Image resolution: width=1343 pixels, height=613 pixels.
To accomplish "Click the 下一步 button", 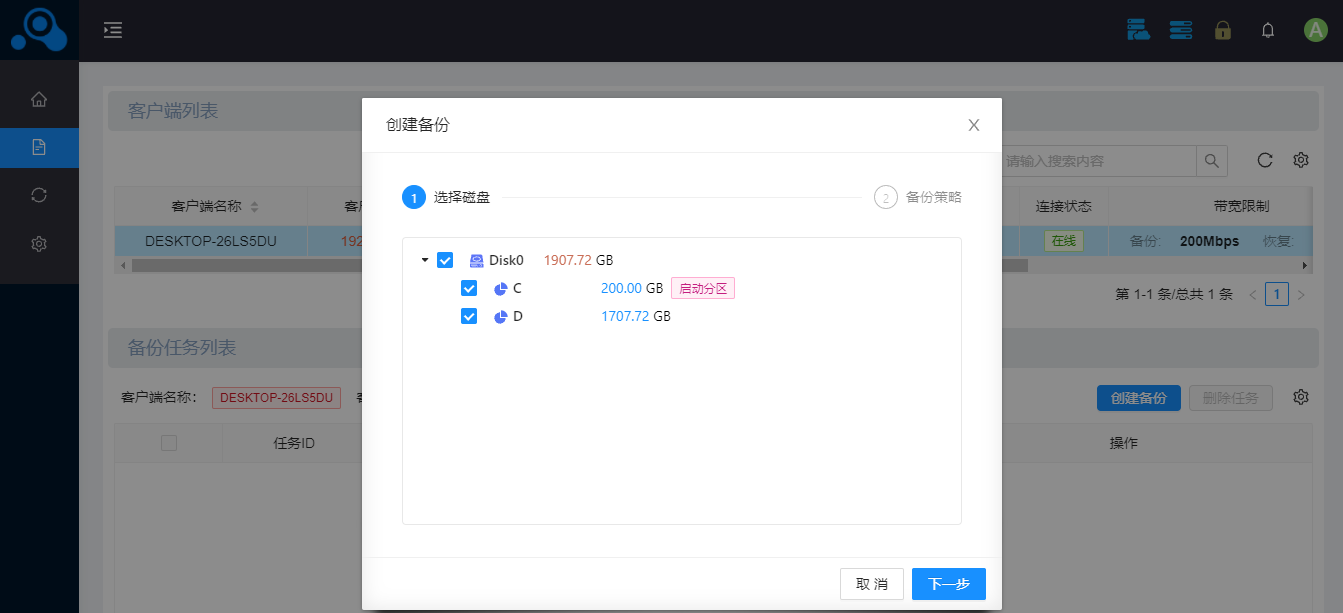I will click(x=948, y=584).
